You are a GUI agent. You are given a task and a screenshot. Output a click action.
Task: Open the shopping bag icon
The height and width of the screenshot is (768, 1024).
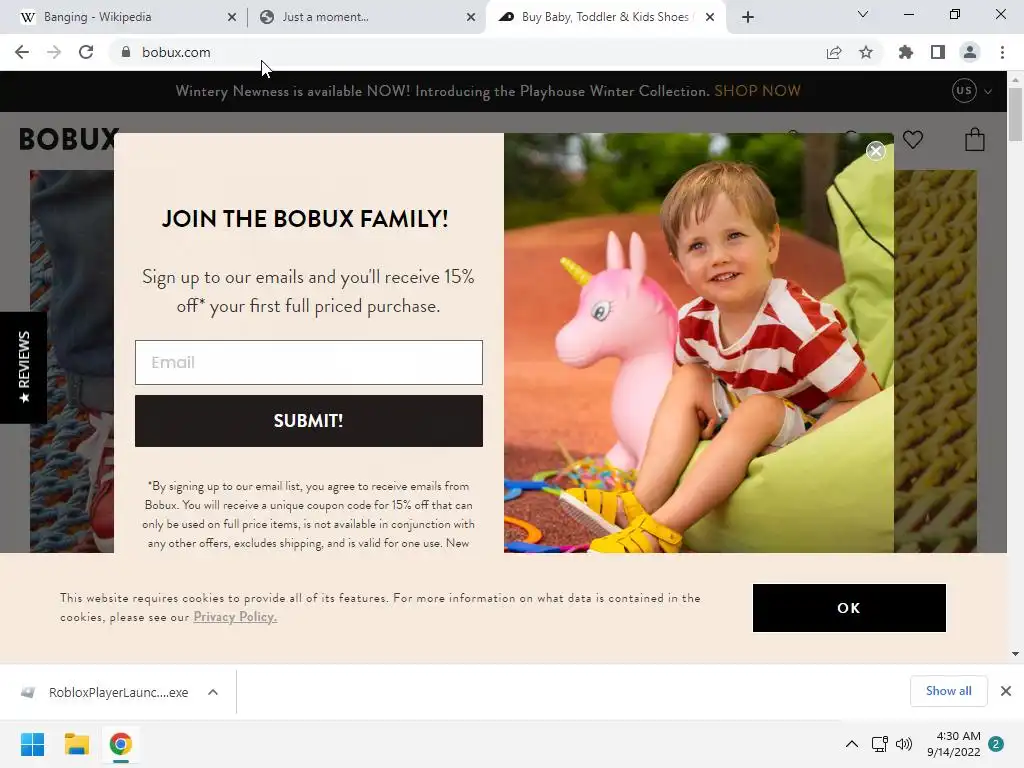(974, 139)
